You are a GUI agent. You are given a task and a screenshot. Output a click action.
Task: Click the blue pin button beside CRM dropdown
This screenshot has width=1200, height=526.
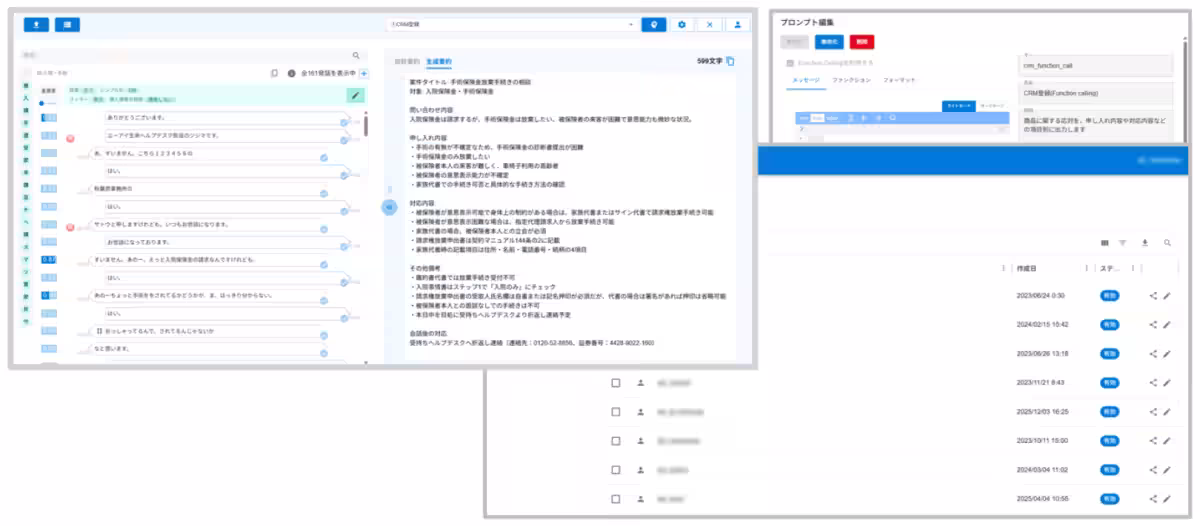tap(654, 24)
